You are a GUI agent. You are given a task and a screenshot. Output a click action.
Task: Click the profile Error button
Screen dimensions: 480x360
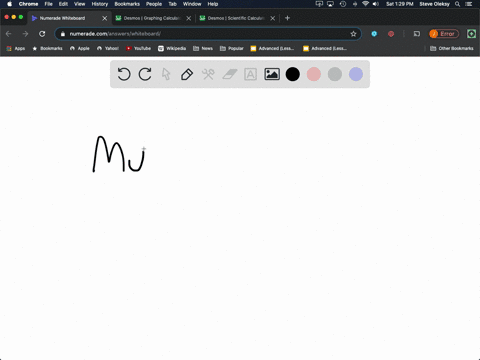pyautogui.click(x=444, y=34)
